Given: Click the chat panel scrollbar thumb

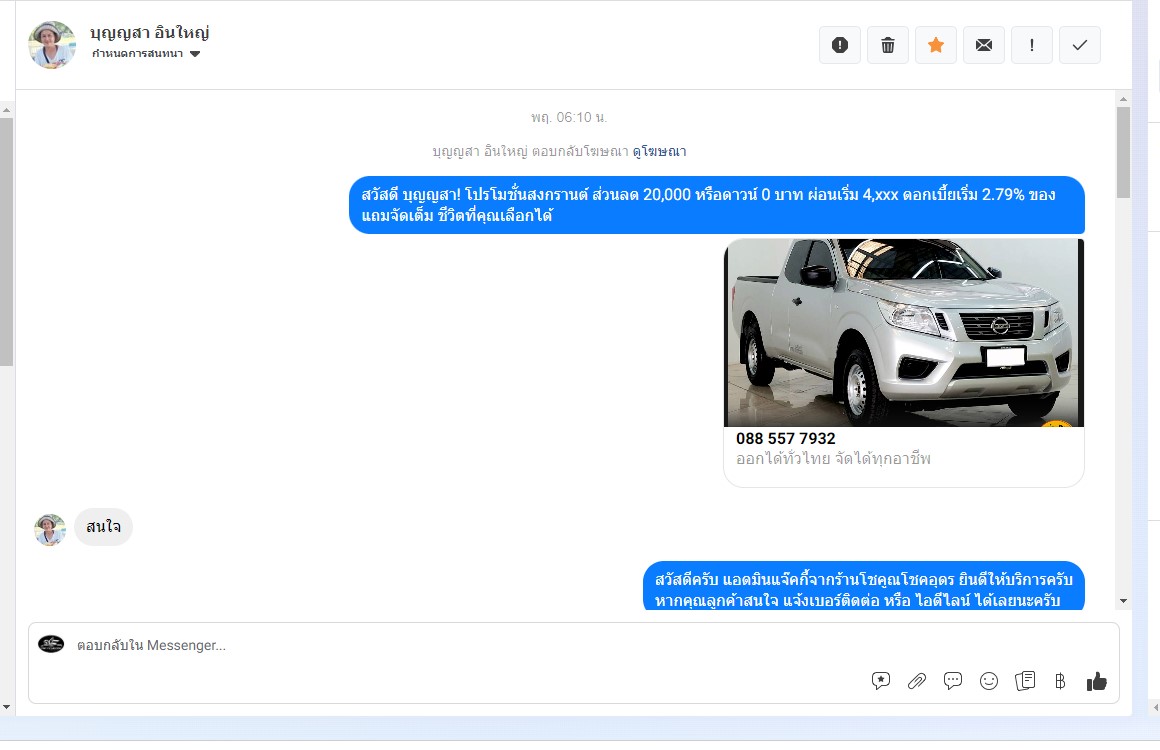Looking at the screenshot, I should tap(1123, 152).
